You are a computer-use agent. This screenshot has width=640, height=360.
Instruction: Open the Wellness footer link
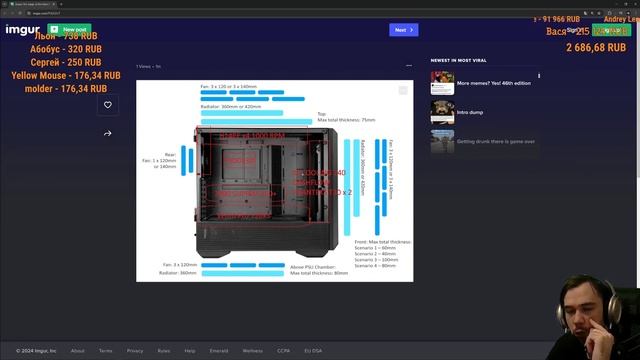(253, 351)
